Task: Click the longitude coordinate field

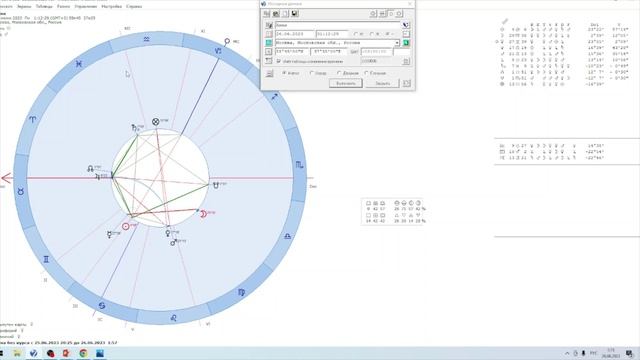Action: 329,52
